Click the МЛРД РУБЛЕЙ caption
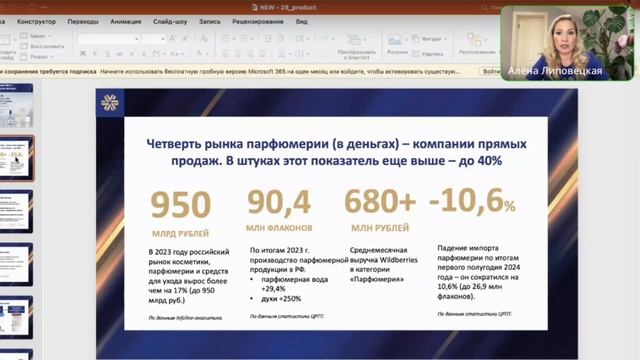Image resolution: width=640 pixels, height=360 pixels. (180, 233)
